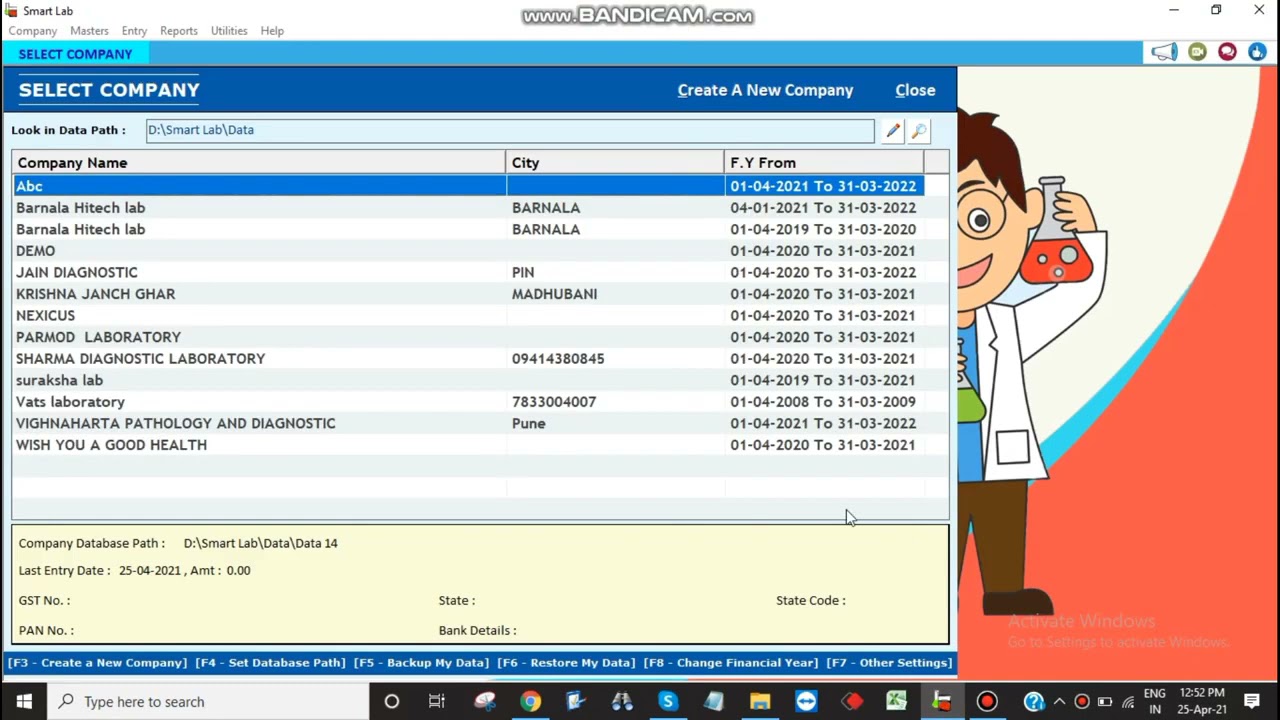Click F3 Create a New Company shortcut

(x=97, y=662)
